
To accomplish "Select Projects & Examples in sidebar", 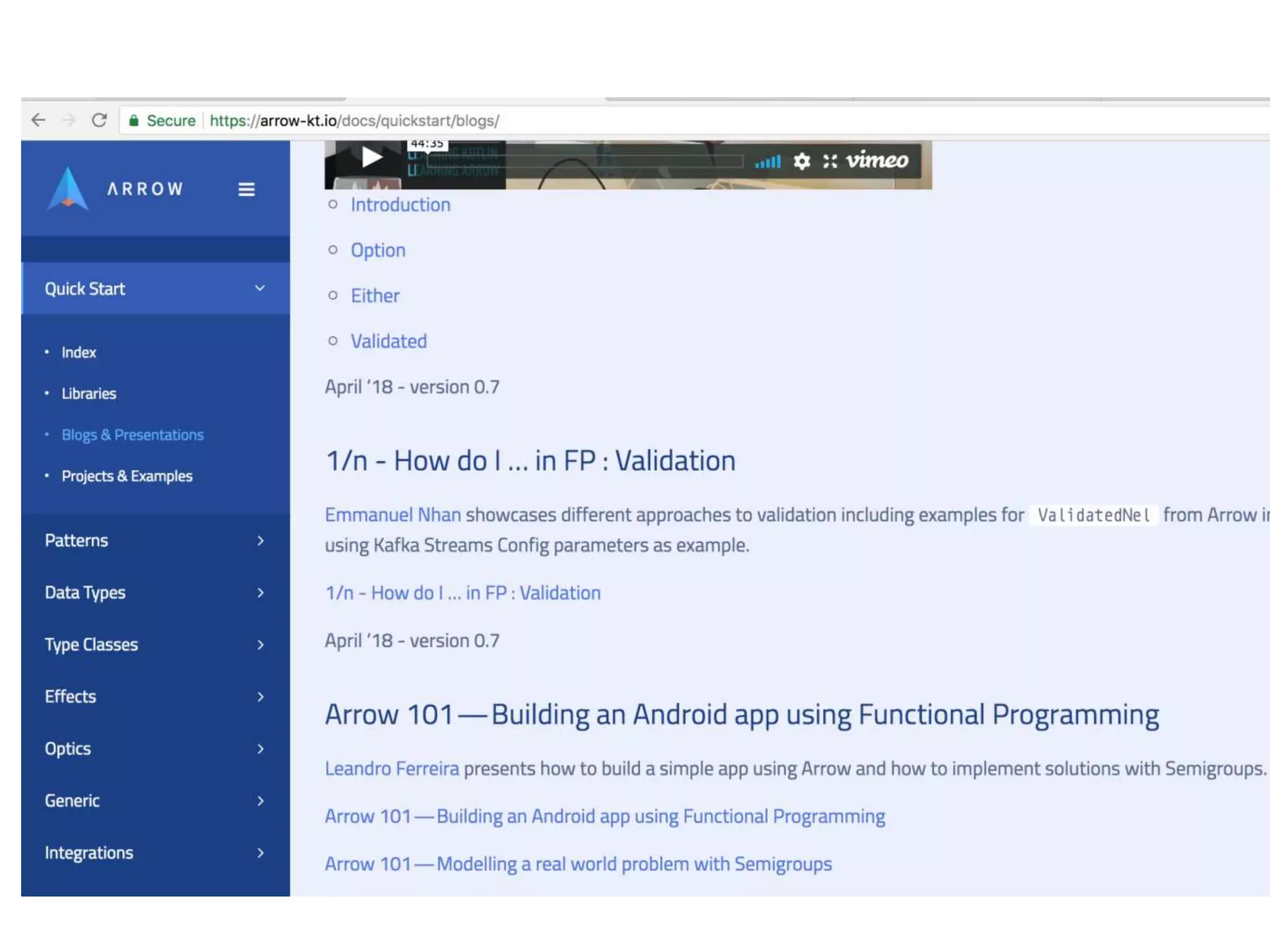I will click(x=127, y=476).
